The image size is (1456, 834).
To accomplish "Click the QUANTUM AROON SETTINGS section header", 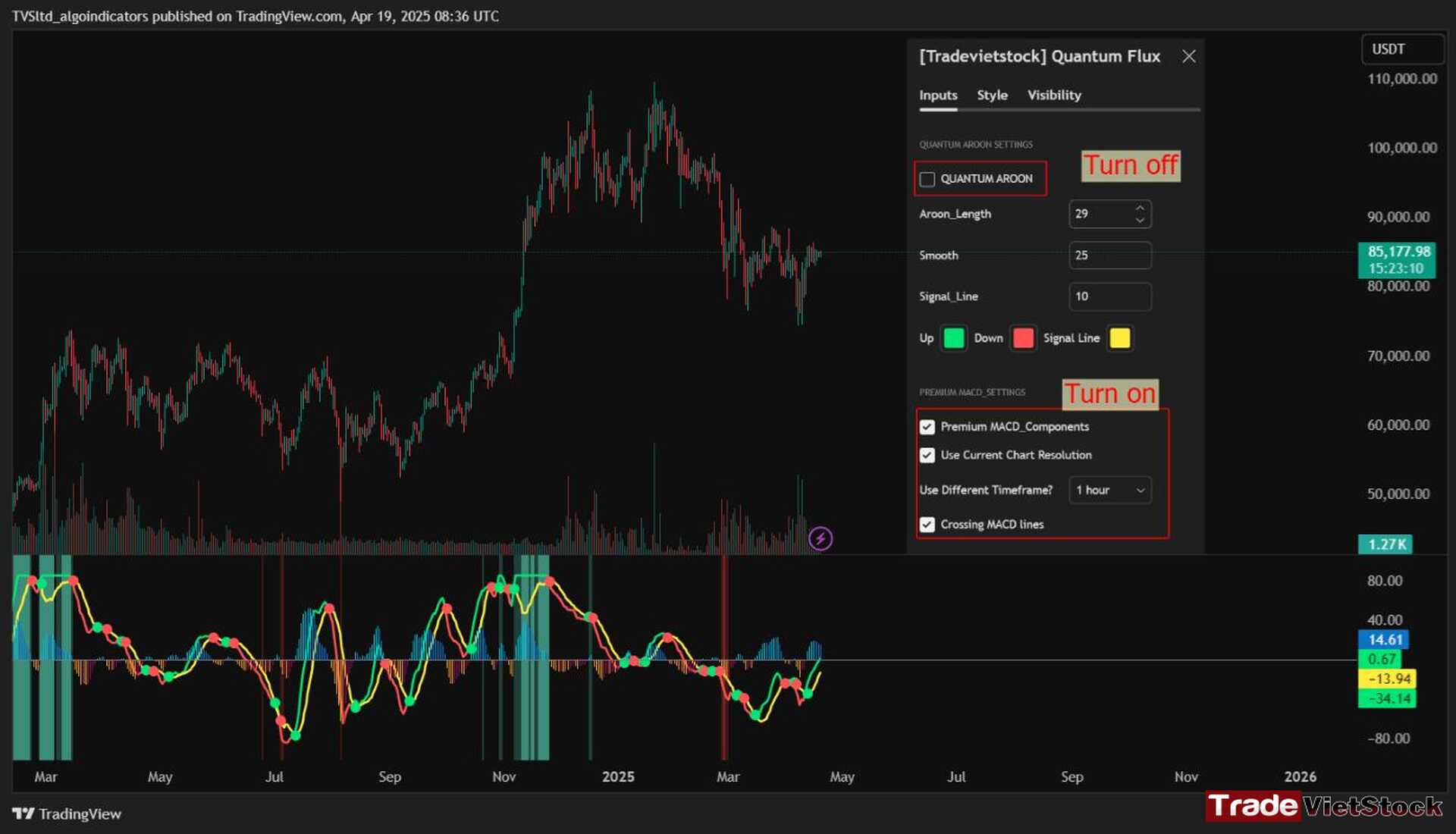I will 976,145.
